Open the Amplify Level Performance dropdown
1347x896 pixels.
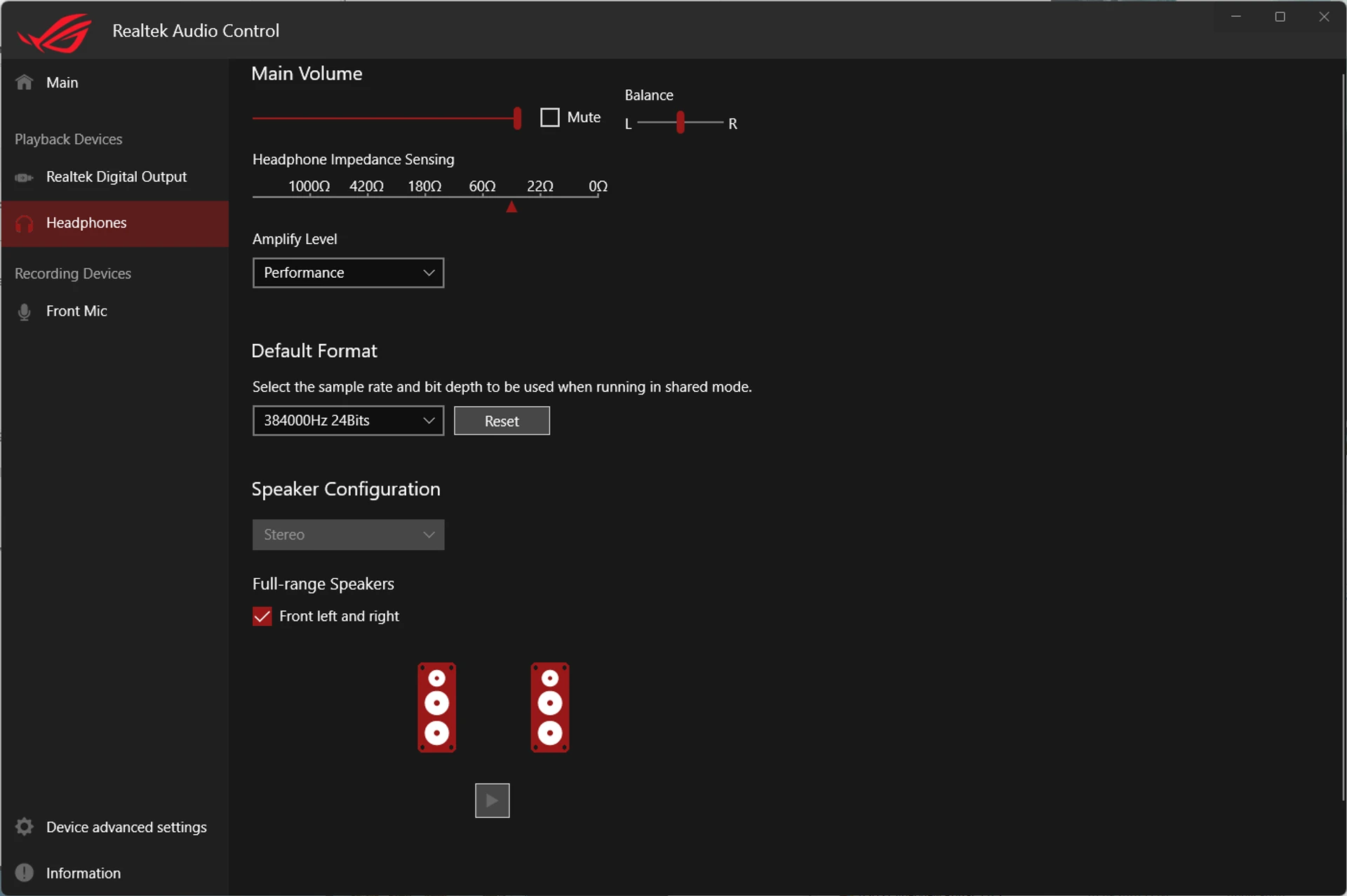(348, 272)
